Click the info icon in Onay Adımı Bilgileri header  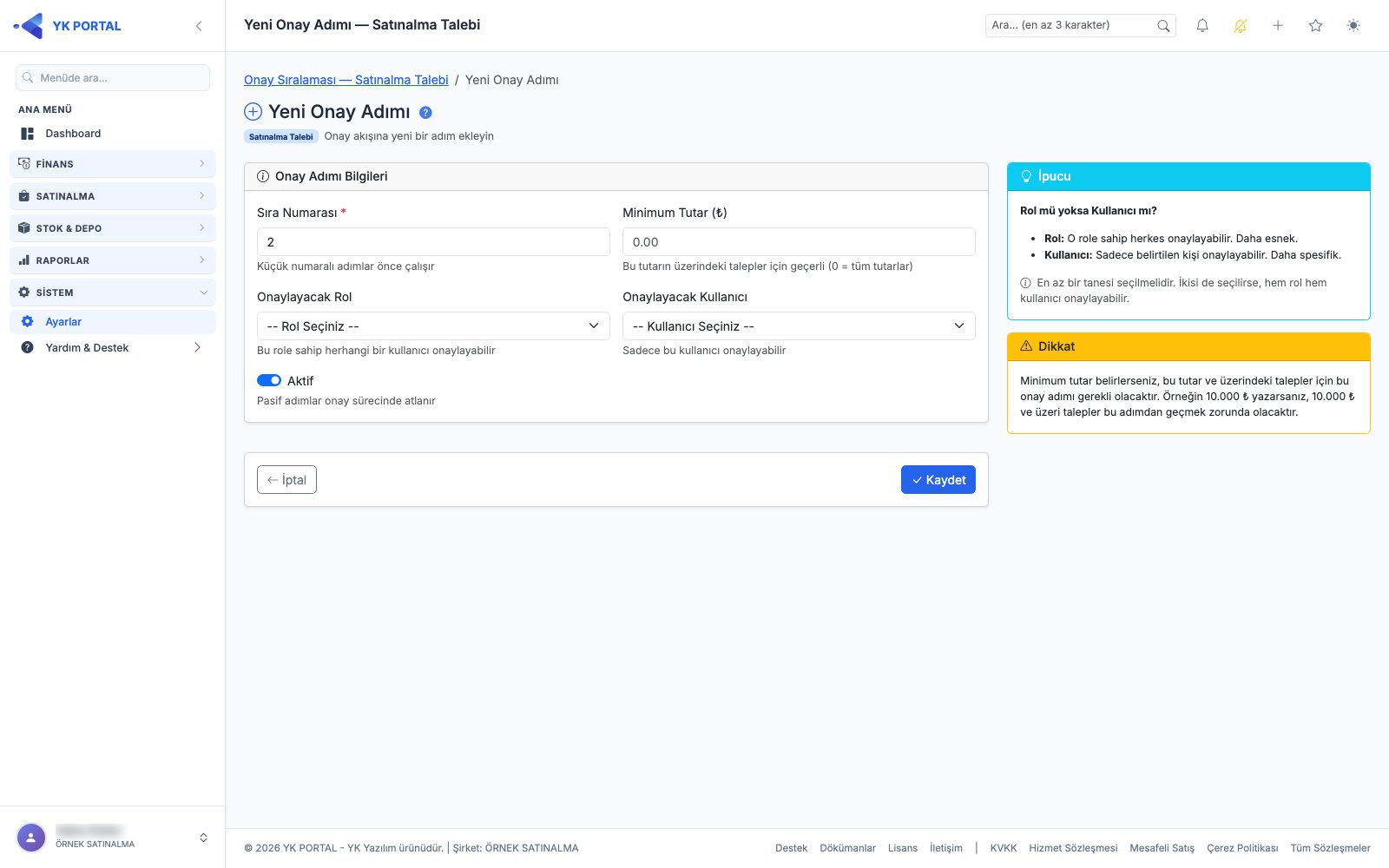(263, 176)
